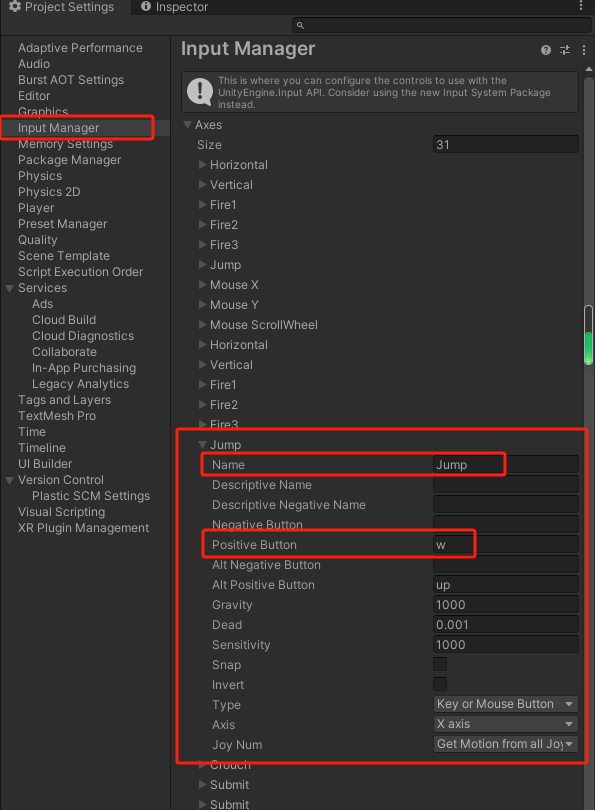Select Physics 2D in settings list
This screenshot has width=595, height=810.
(x=49, y=192)
